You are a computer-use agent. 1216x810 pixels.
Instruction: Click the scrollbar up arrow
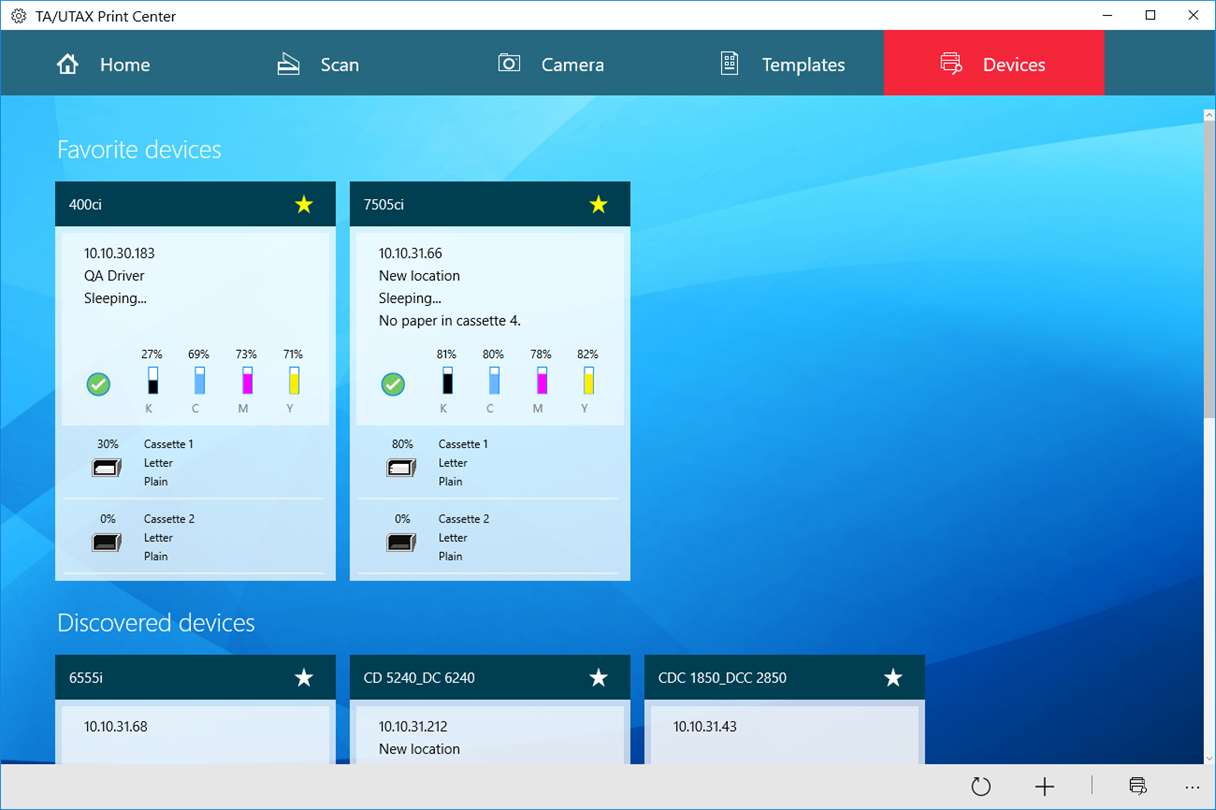tap(1208, 116)
